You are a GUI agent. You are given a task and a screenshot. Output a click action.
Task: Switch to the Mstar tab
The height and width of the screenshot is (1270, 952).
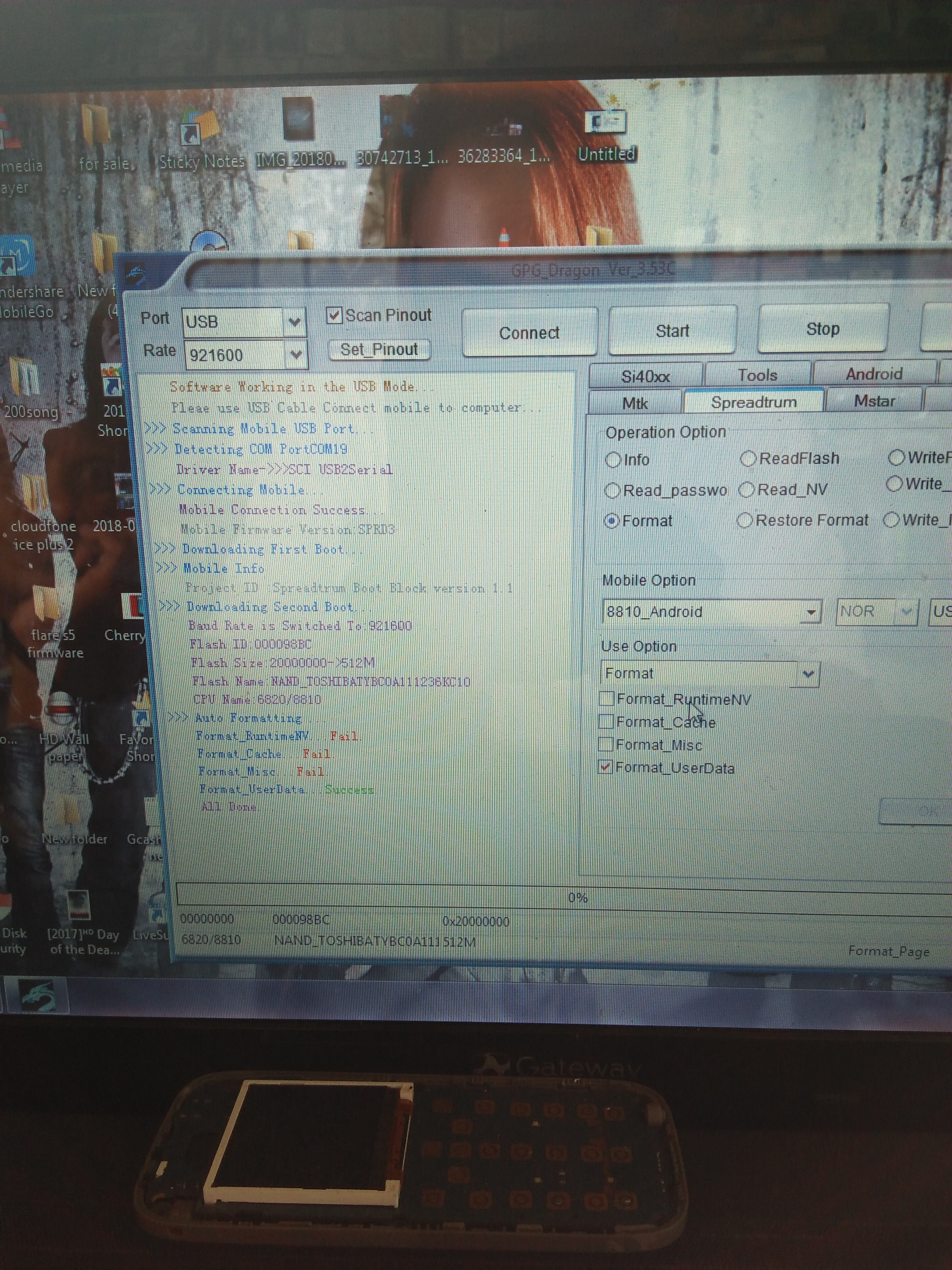(x=874, y=401)
